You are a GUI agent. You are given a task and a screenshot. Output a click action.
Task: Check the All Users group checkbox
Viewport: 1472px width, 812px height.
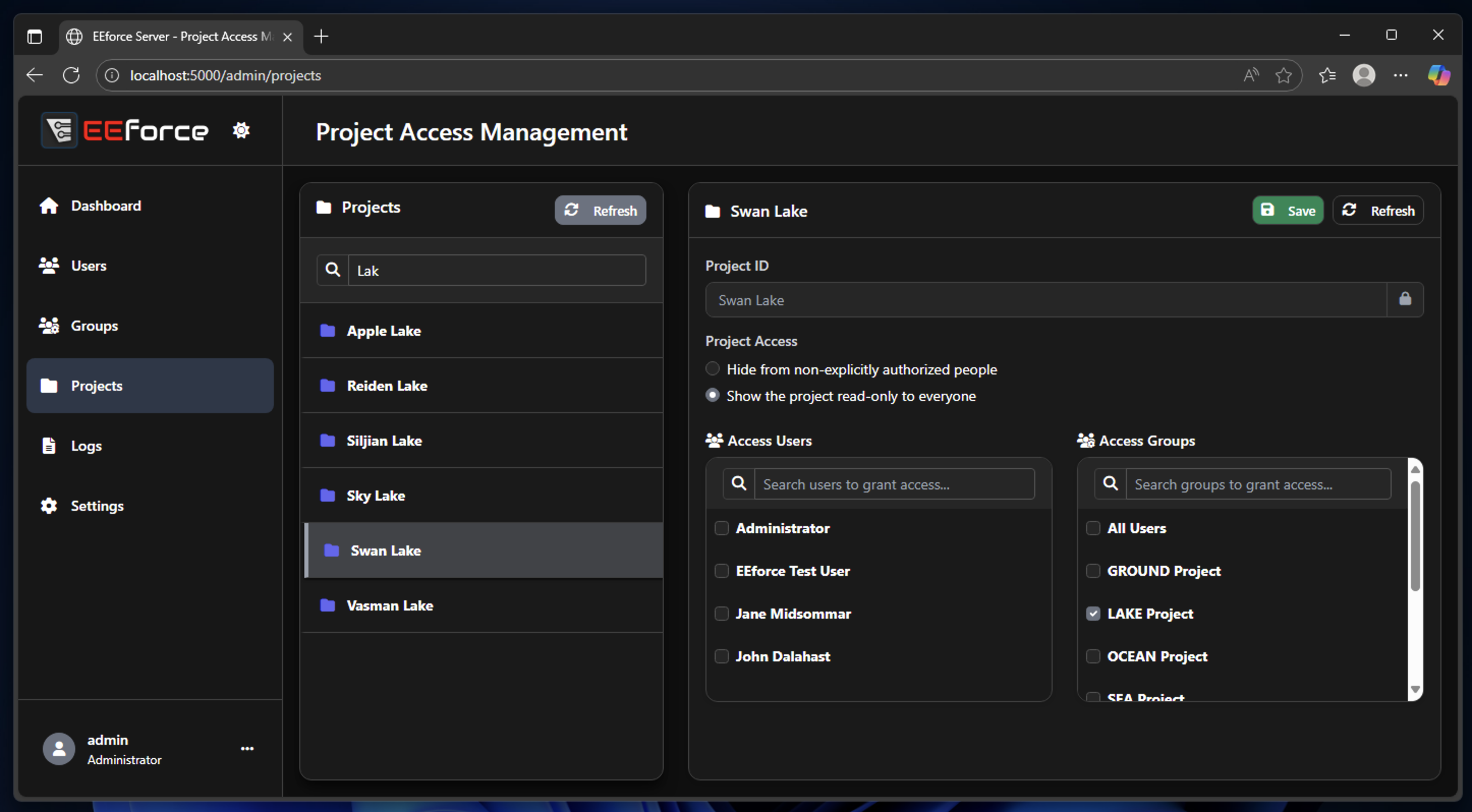point(1093,528)
